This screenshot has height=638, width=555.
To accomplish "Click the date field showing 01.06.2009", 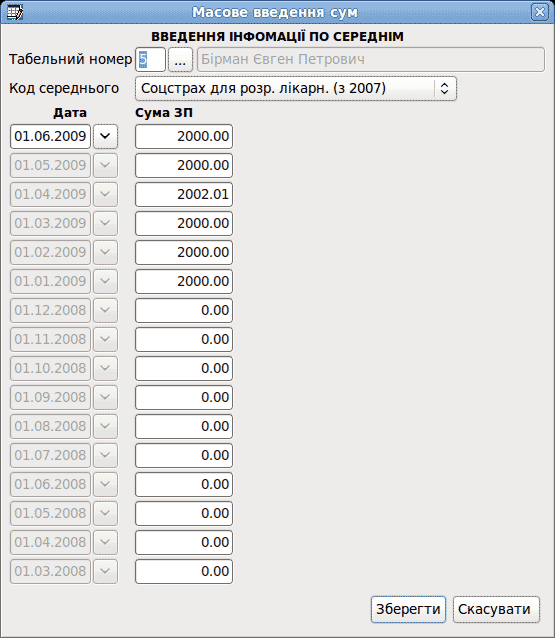I will tap(50, 136).
